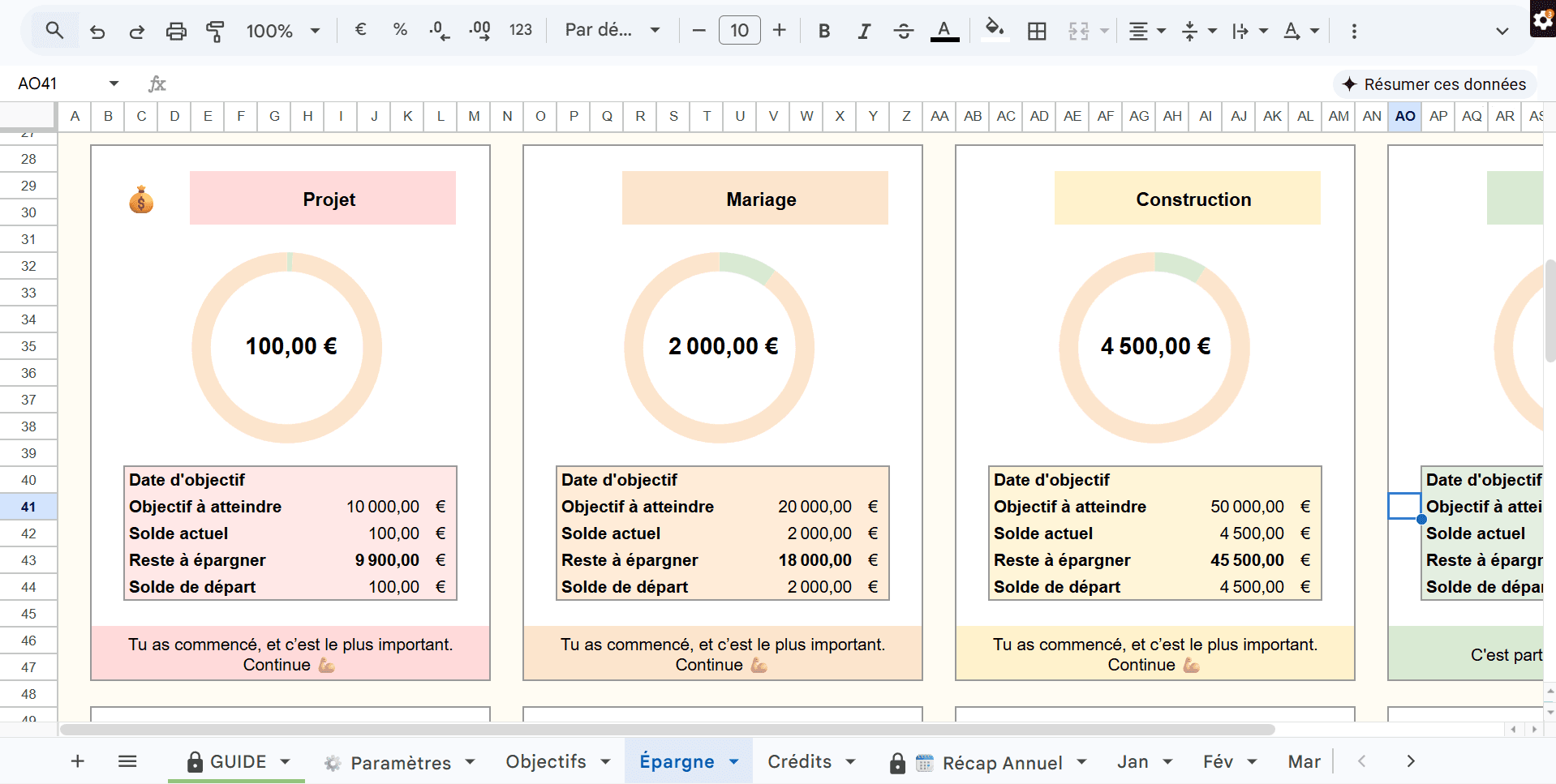Select the 10 000,00 objectif value in Projet
Image resolution: width=1556 pixels, height=784 pixels.
click(383, 507)
